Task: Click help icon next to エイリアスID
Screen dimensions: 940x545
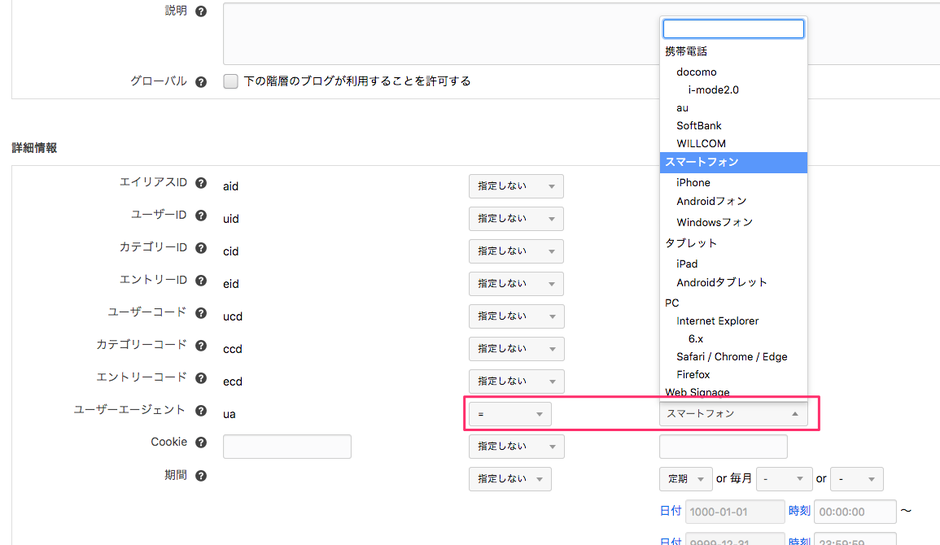Action: click(201, 184)
